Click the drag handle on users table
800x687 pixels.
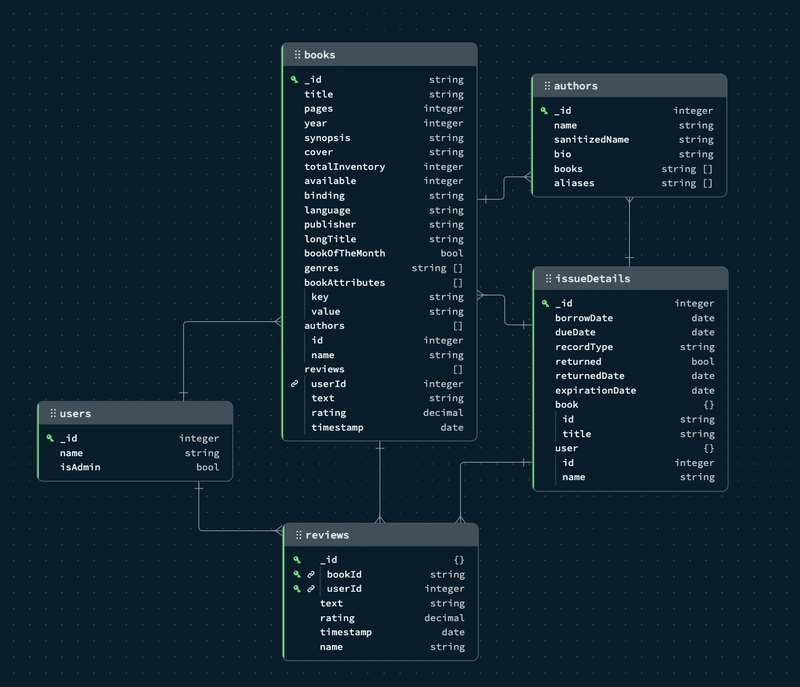point(53,414)
